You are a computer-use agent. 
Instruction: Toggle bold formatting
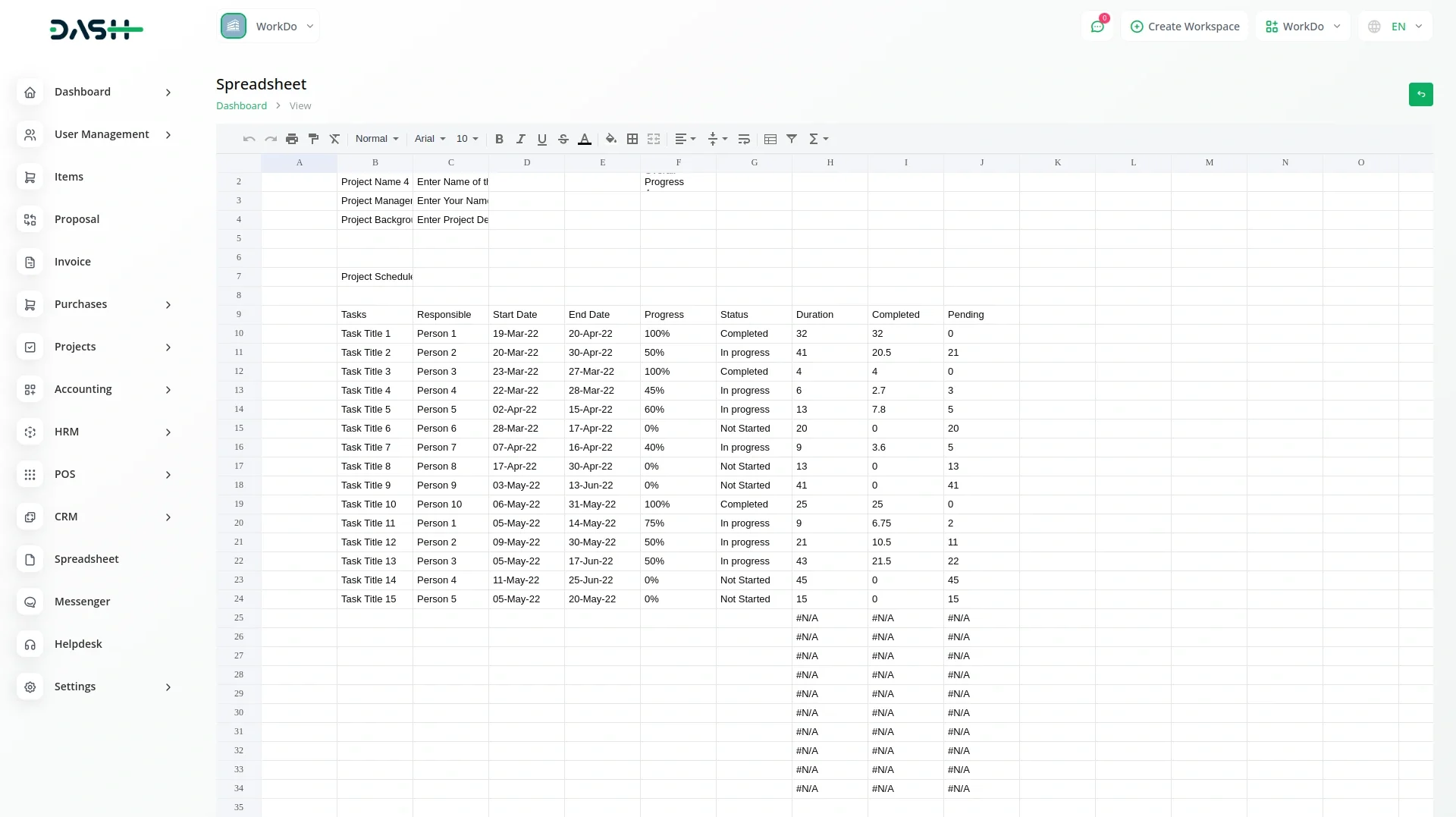click(499, 139)
